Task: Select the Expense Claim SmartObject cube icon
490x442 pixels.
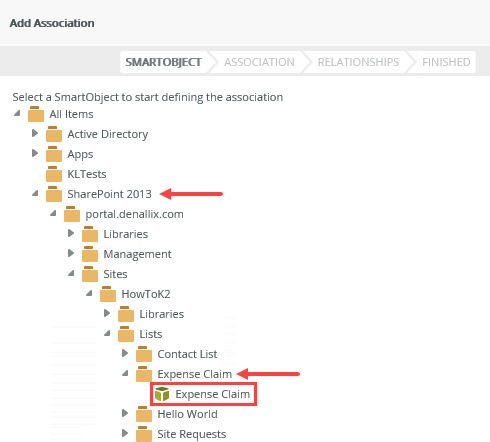Action: point(162,394)
